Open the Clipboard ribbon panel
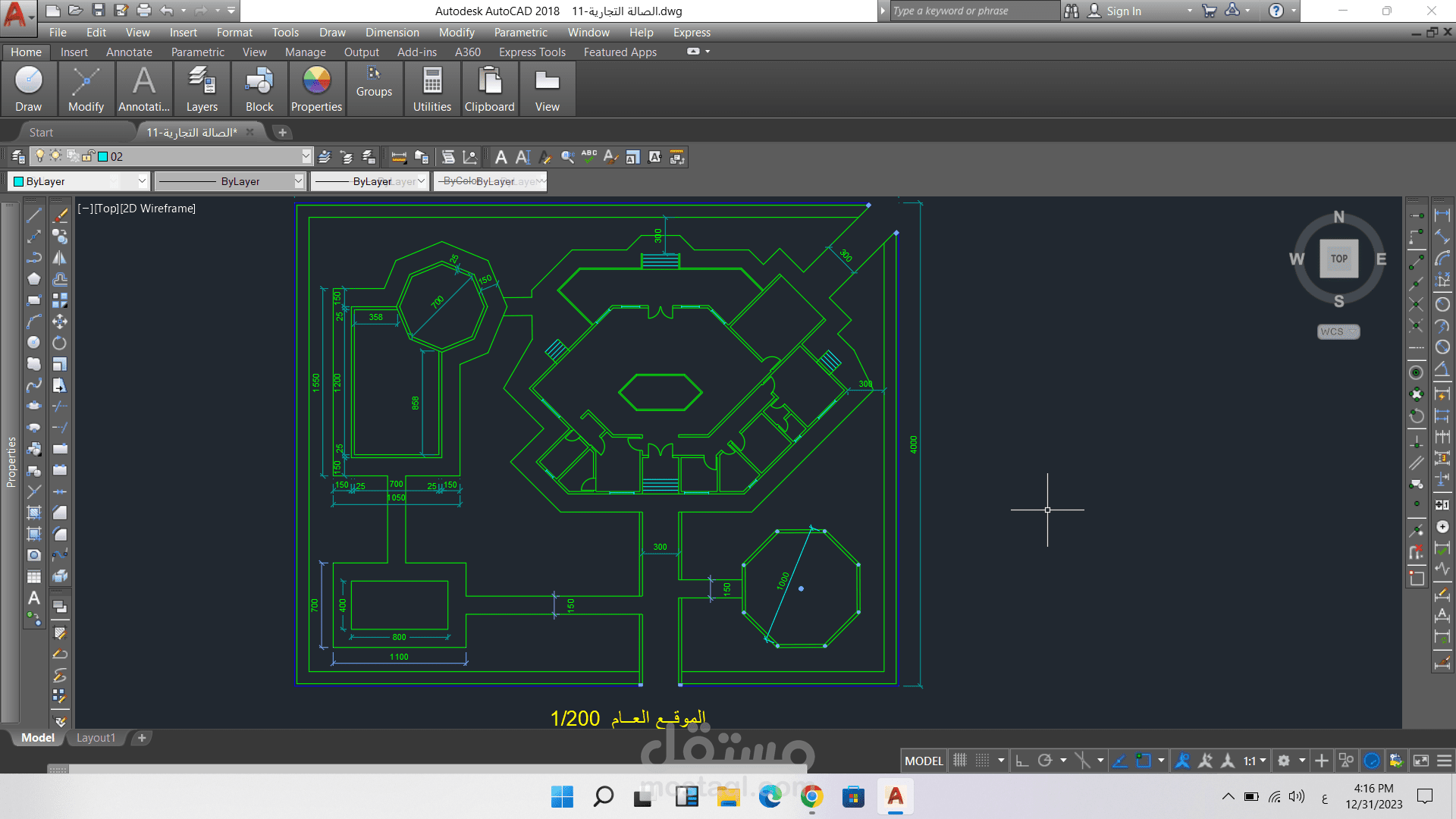The height and width of the screenshot is (819, 1456). pos(490,89)
